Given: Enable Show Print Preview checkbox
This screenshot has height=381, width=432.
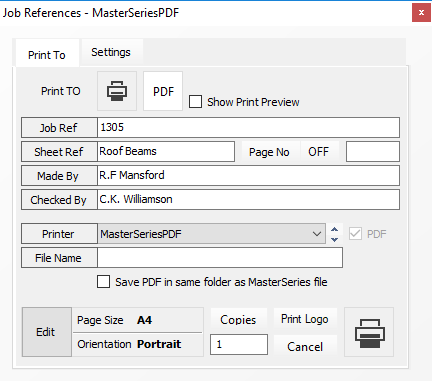Looking at the screenshot, I should tap(195, 102).
